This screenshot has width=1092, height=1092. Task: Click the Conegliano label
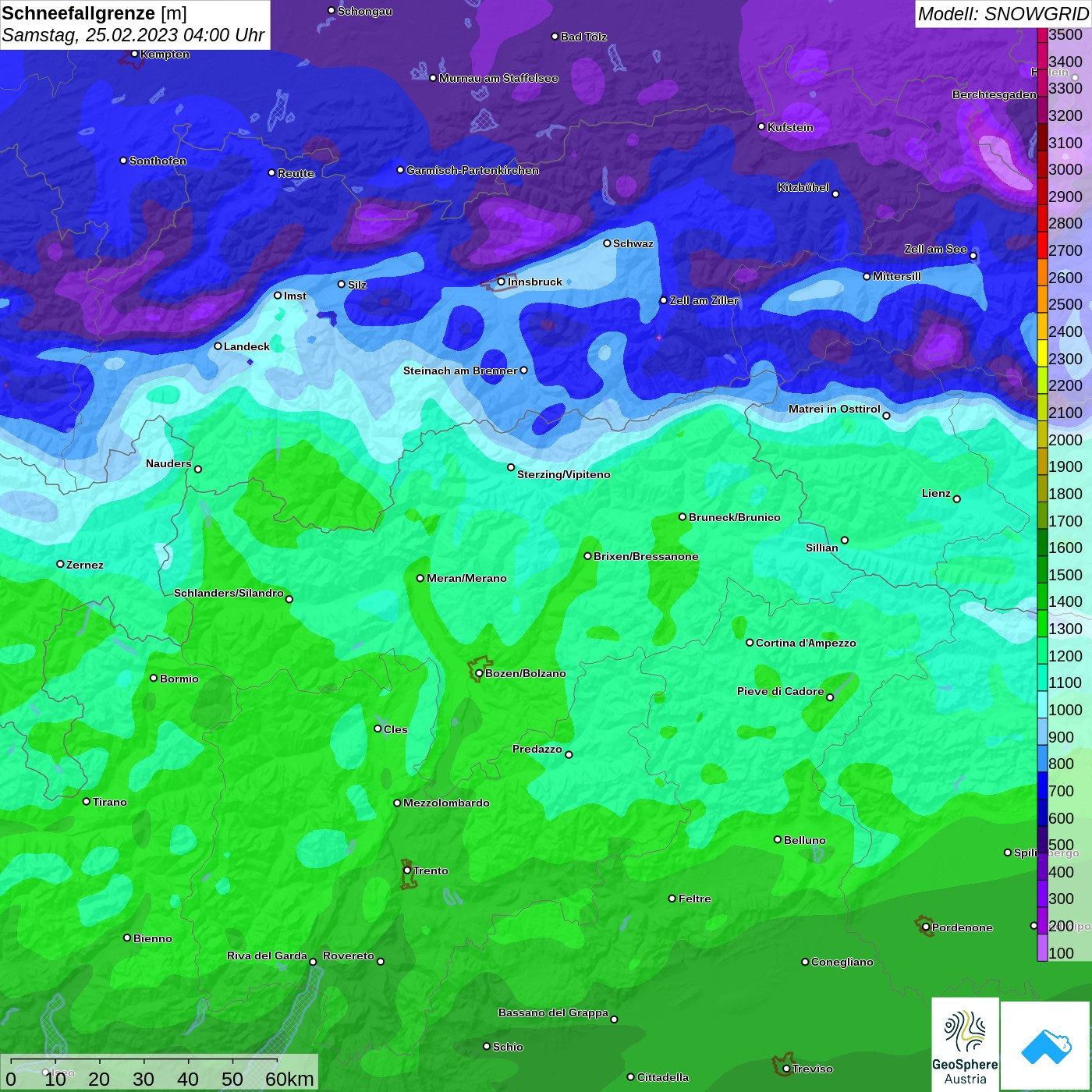click(x=842, y=962)
